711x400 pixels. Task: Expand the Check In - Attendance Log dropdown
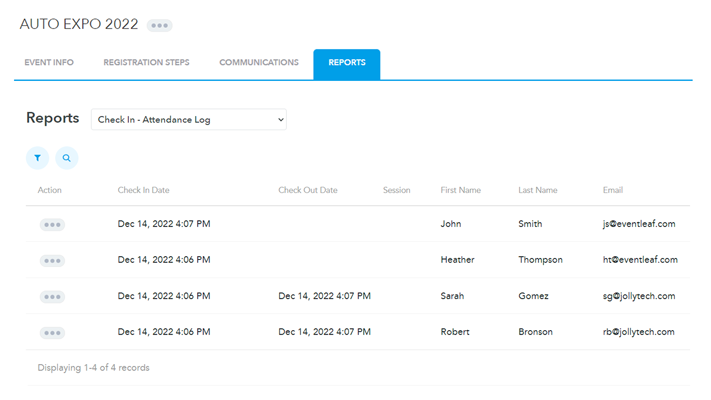coord(188,120)
